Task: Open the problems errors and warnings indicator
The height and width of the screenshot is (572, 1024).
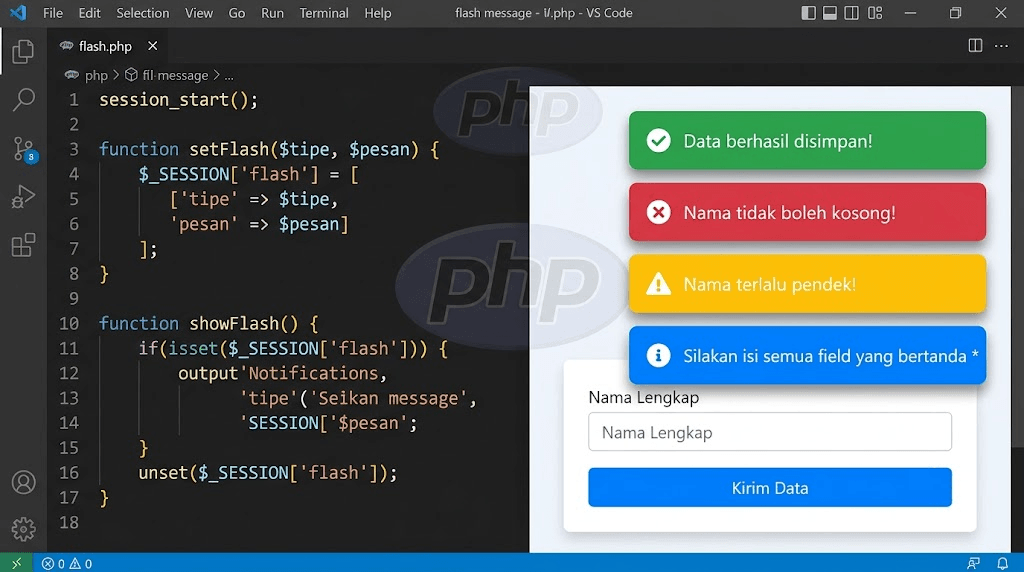Action: tap(67, 563)
